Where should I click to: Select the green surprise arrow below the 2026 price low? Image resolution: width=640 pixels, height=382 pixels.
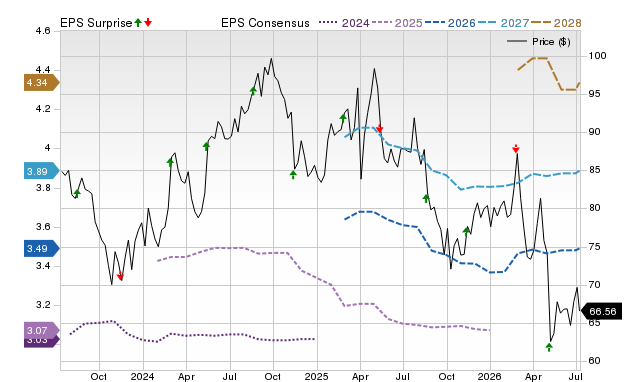(549, 347)
